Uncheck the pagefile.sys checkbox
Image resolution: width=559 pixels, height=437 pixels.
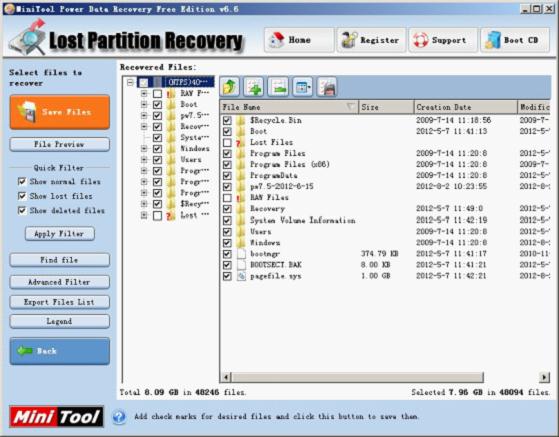coord(227,276)
